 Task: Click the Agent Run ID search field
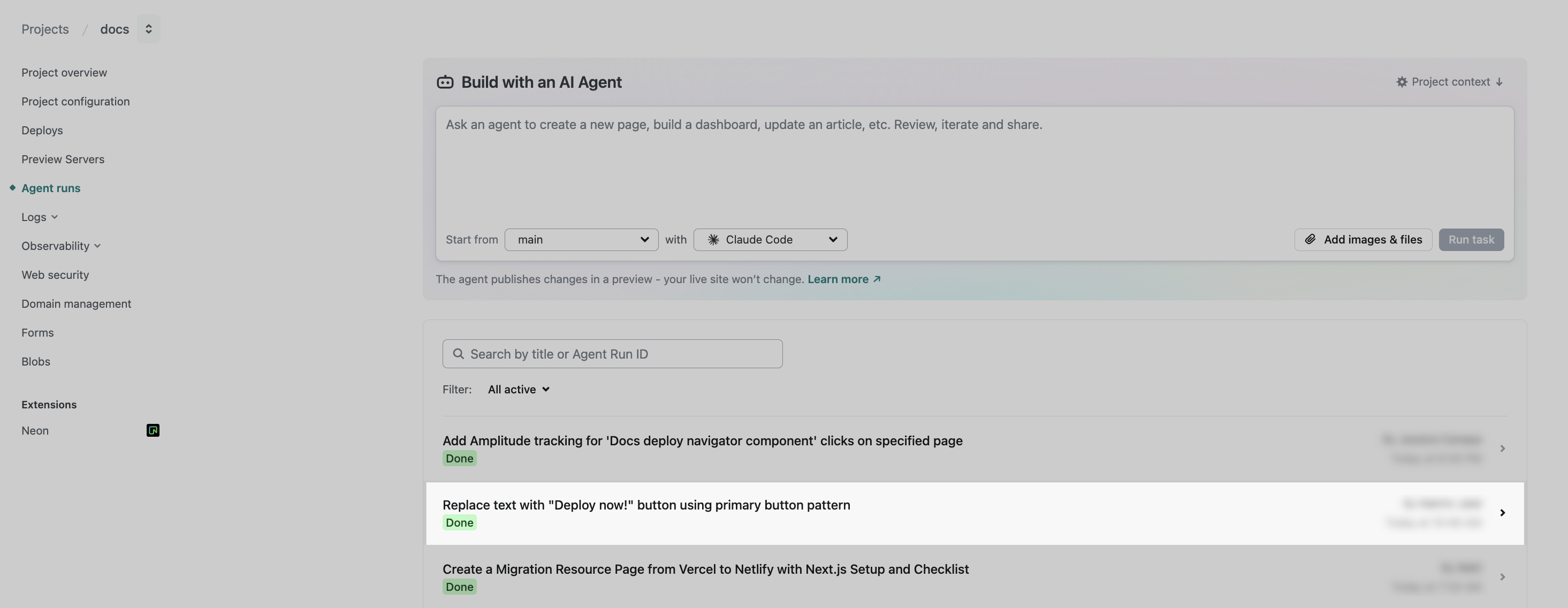(621, 354)
